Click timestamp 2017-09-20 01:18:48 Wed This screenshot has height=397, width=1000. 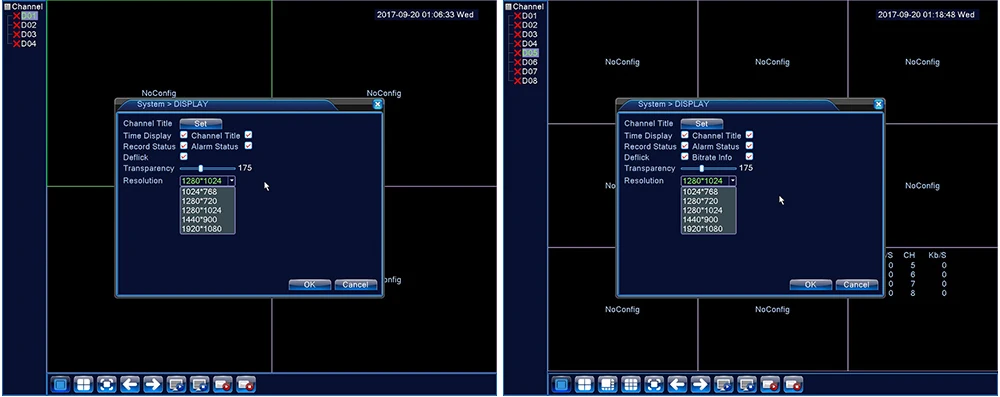click(x=925, y=15)
